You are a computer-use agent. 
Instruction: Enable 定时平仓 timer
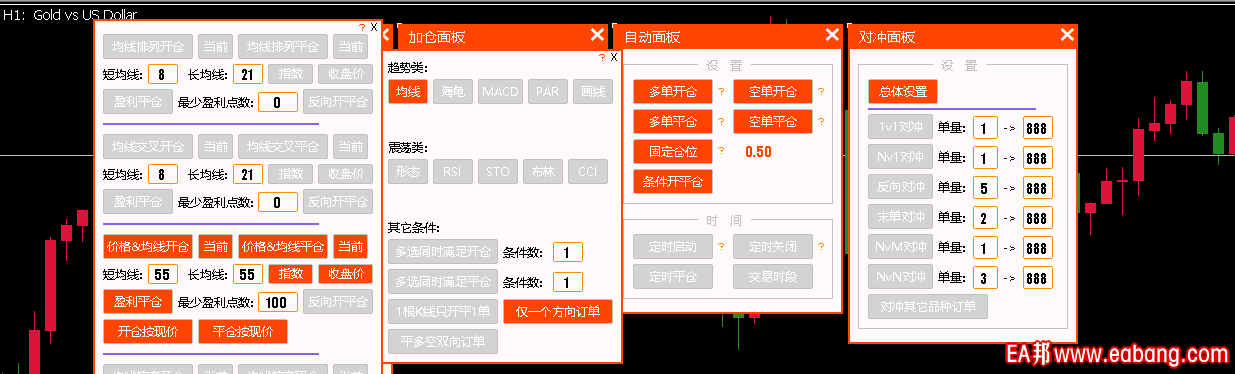673,276
